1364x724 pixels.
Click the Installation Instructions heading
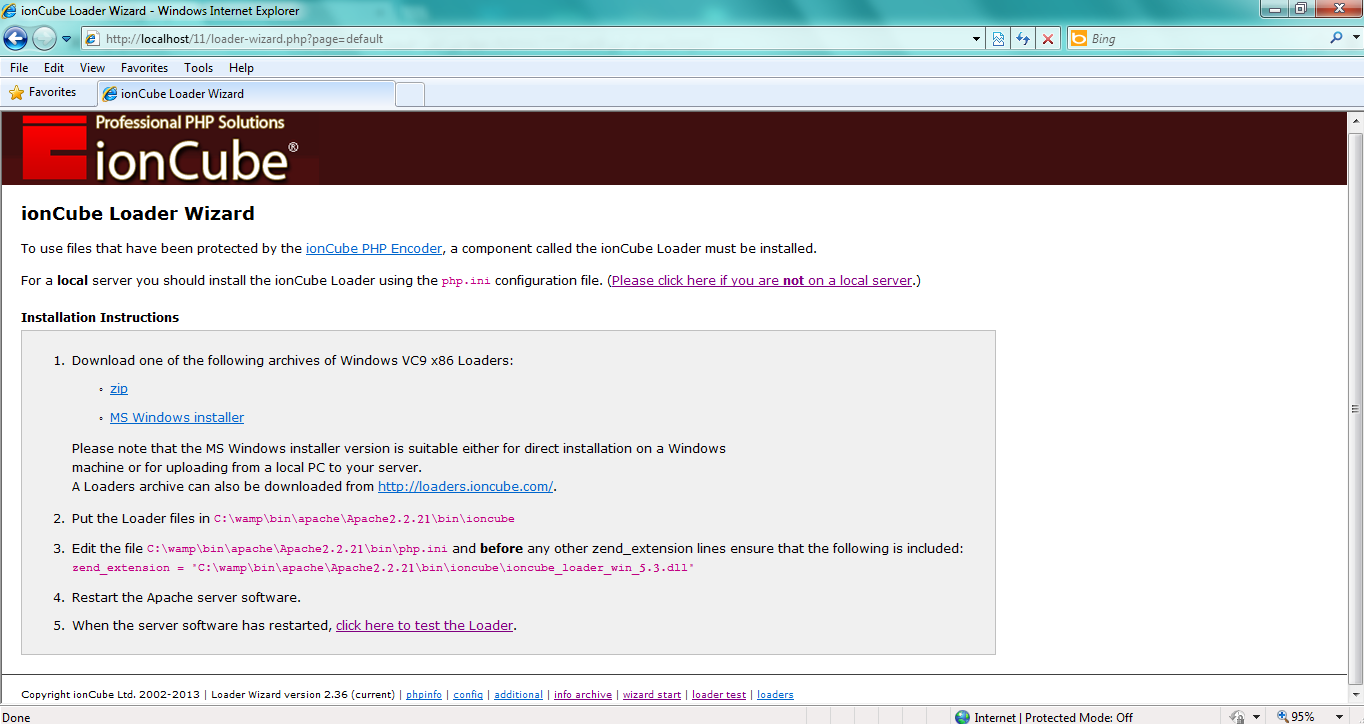coord(100,317)
